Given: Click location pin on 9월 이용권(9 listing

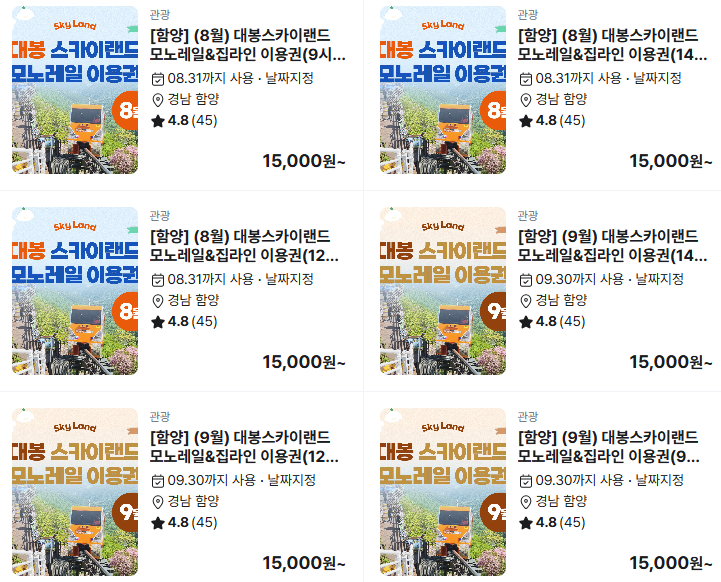Looking at the screenshot, I should [x=526, y=502].
